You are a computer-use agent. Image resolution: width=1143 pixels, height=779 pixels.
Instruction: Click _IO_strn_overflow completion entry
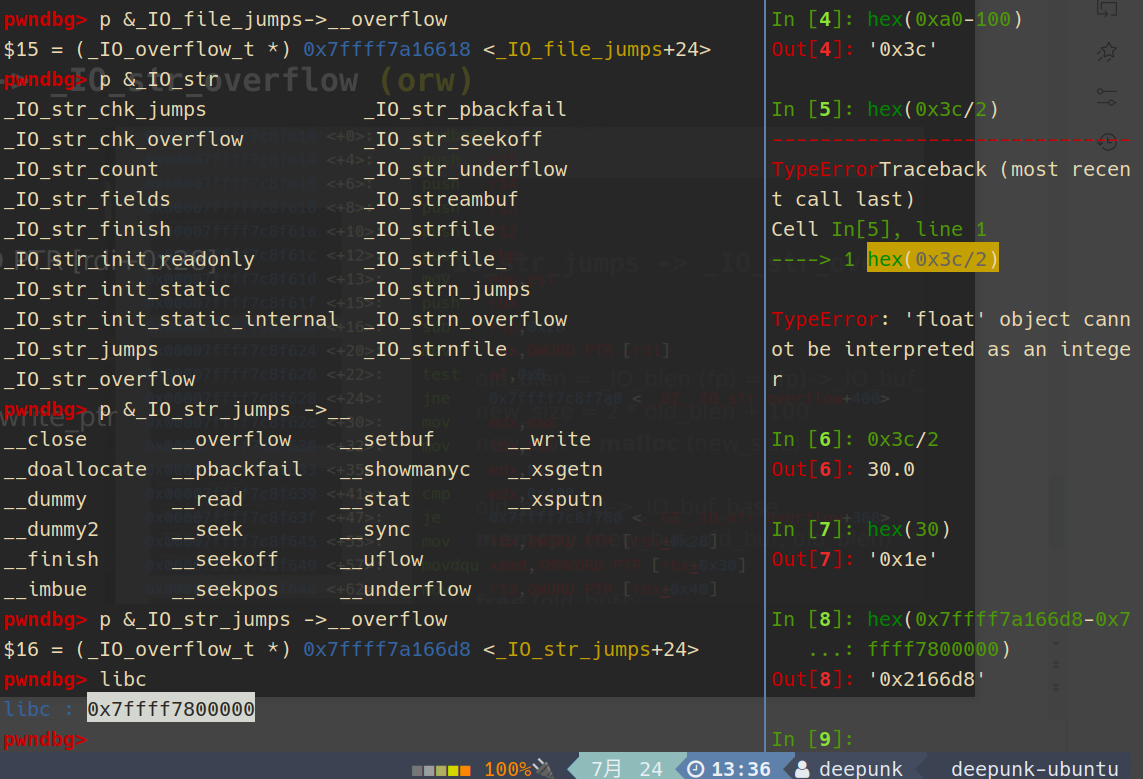[x=465, y=319]
